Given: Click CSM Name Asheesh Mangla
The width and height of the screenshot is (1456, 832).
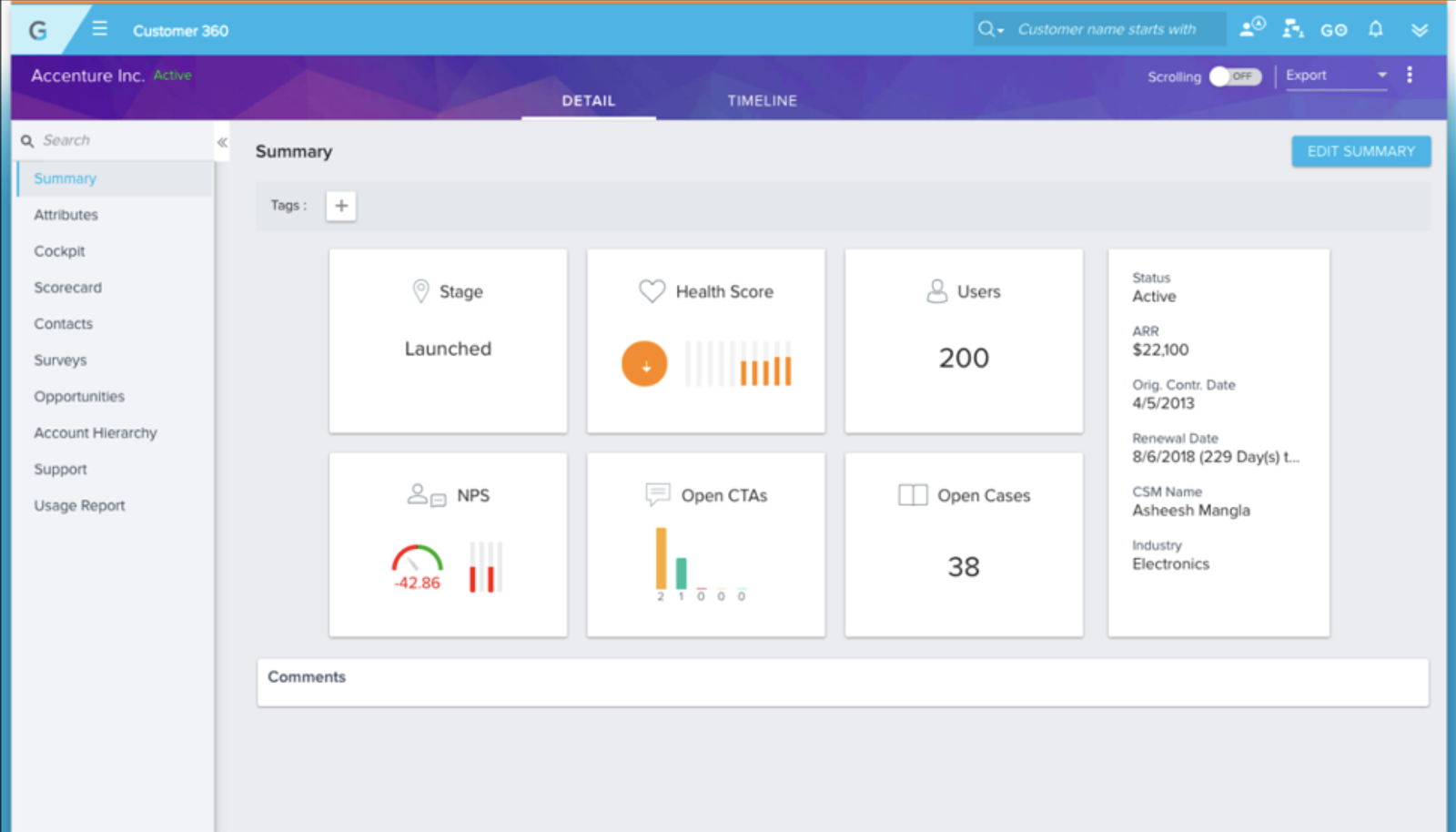Looking at the screenshot, I should point(1191,511).
